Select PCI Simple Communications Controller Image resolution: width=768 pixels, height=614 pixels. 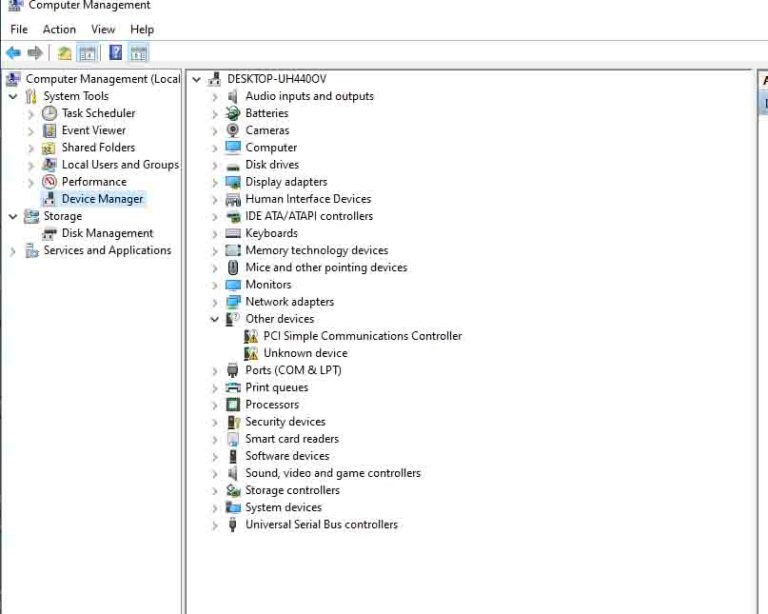362,336
